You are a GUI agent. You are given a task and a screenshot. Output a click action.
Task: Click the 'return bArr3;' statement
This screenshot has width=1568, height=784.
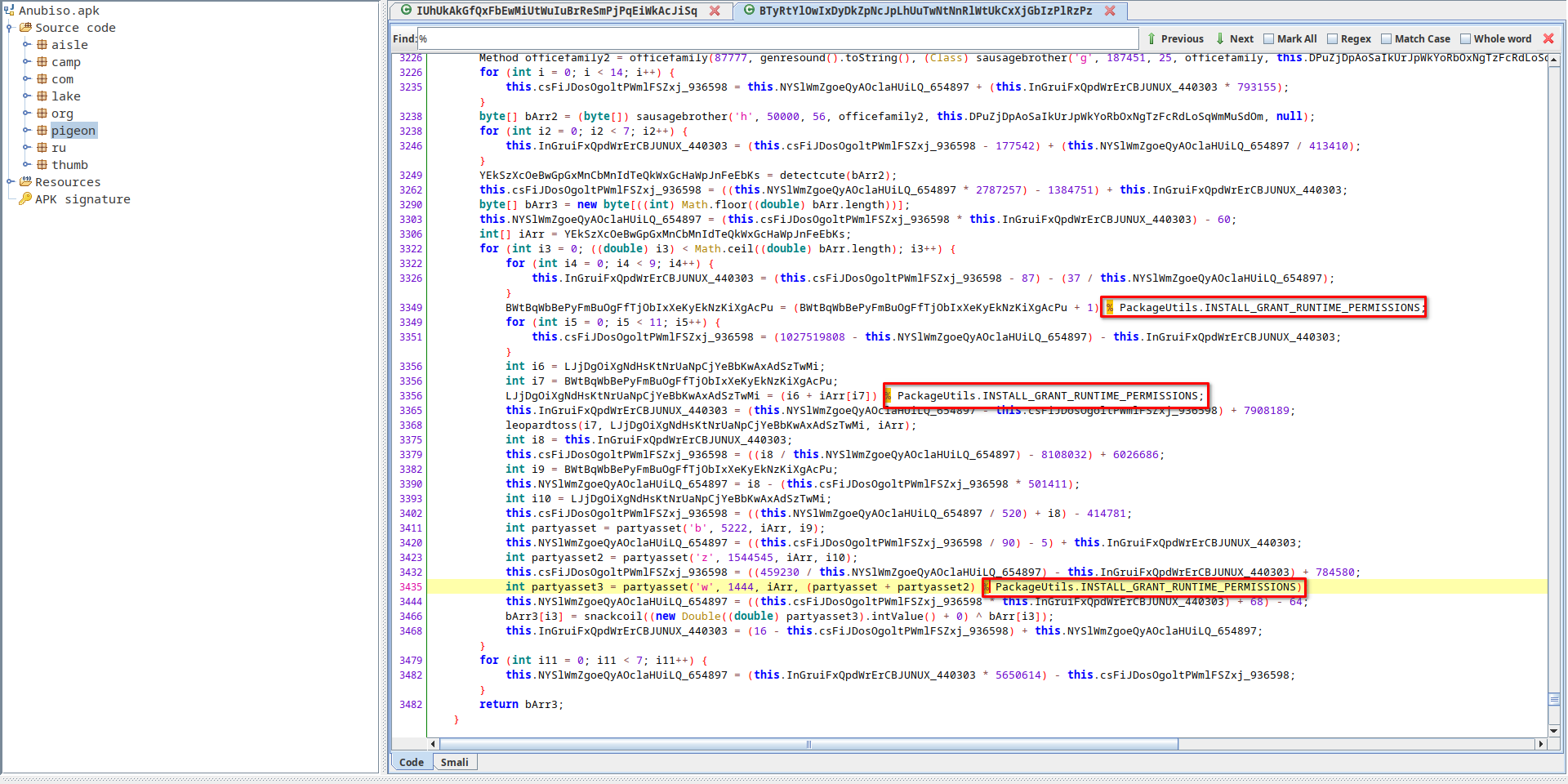click(521, 705)
